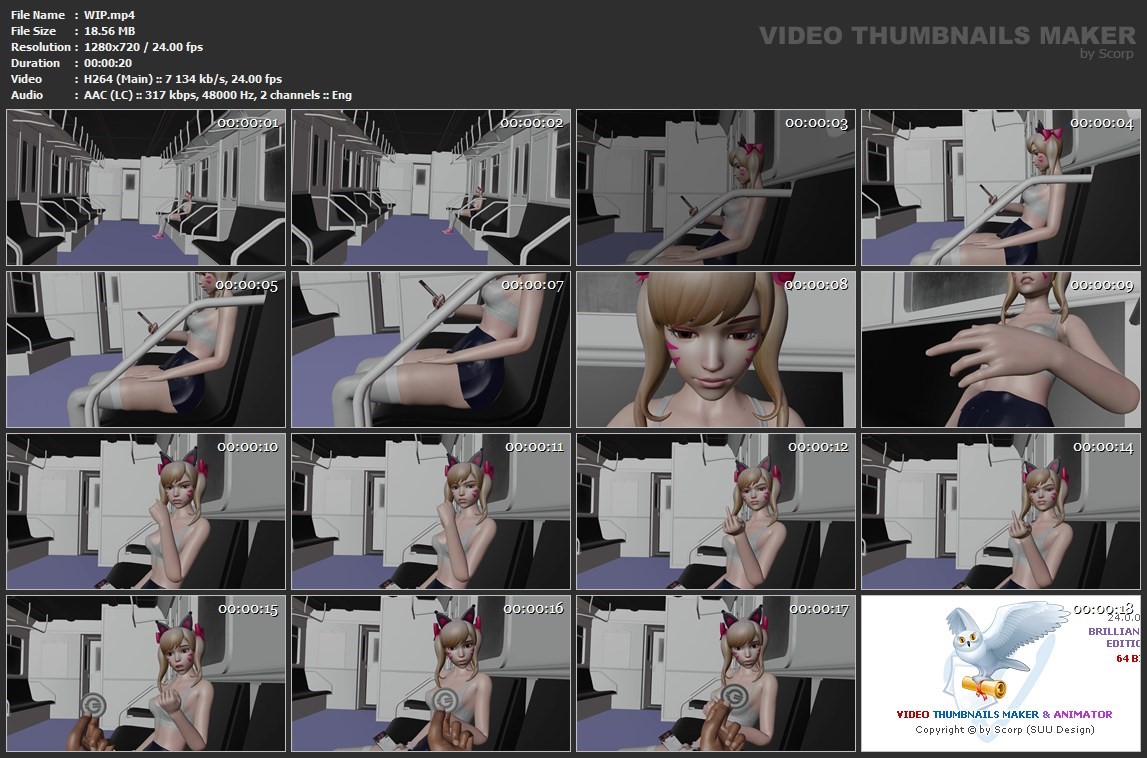The width and height of the screenshot is (1147, 758).
Task: Open the thumbnail marked 00:00:03
Action: [x=716, y=188]
